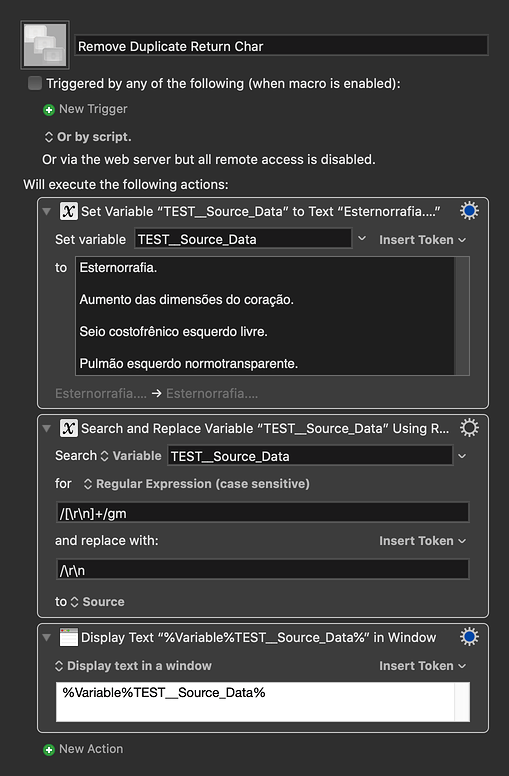Click the Search and Replace action's X icon

[68, 428]
